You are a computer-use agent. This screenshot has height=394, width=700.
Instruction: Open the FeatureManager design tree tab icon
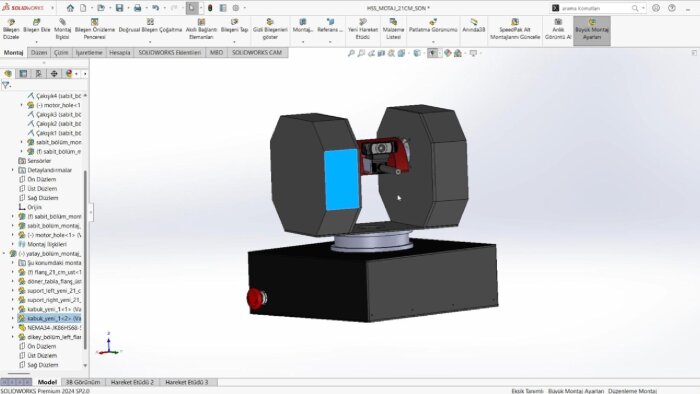(x=8, y=74)
